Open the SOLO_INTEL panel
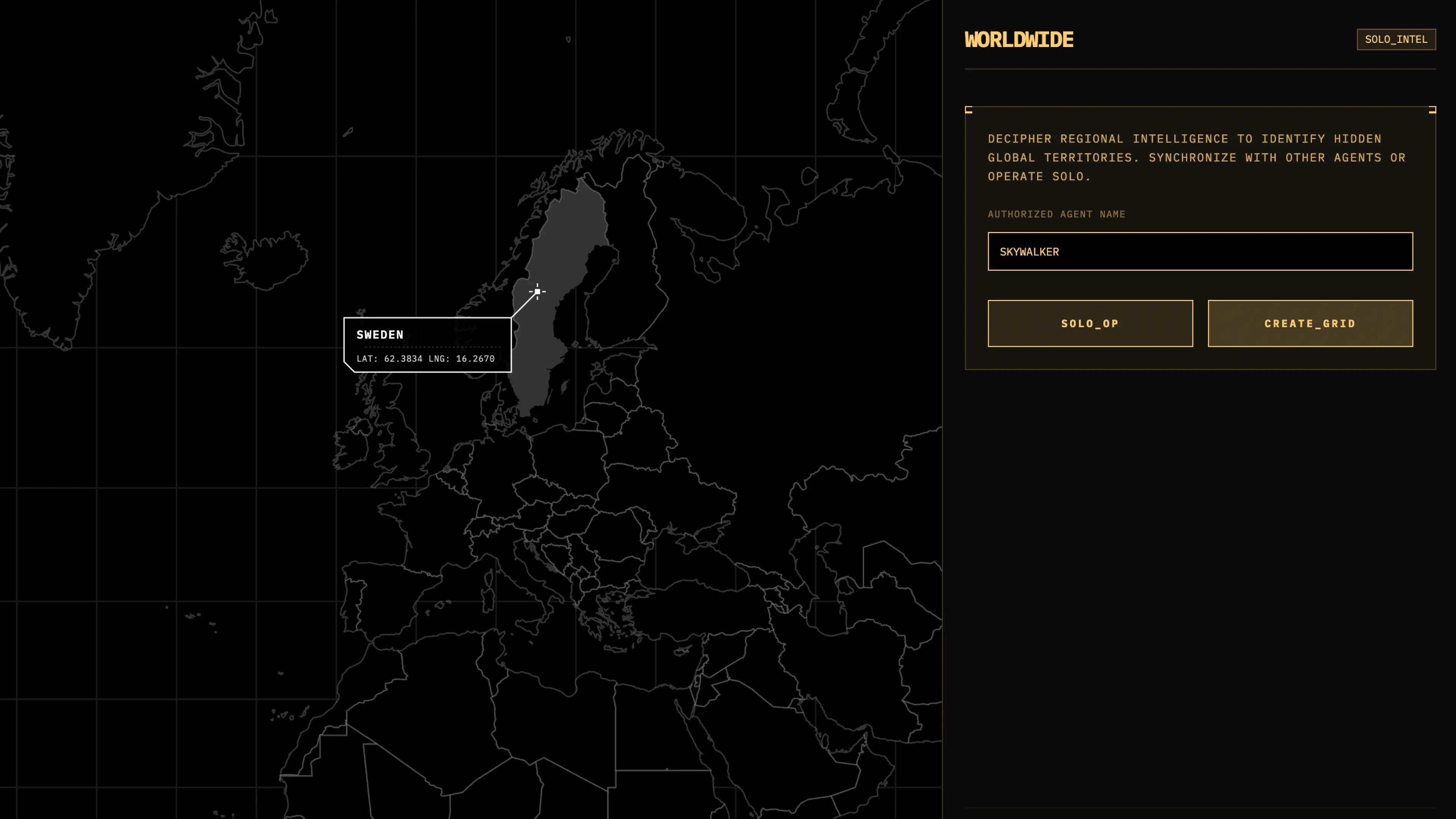1456x819 pixels. coord(1396,39)
